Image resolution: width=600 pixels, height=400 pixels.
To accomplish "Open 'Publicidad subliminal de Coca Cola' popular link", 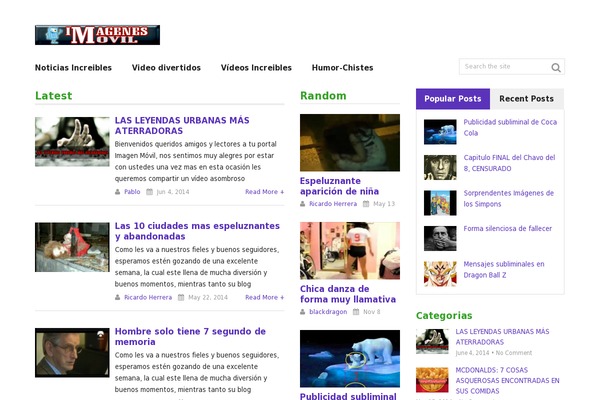I will pos(510,127).
